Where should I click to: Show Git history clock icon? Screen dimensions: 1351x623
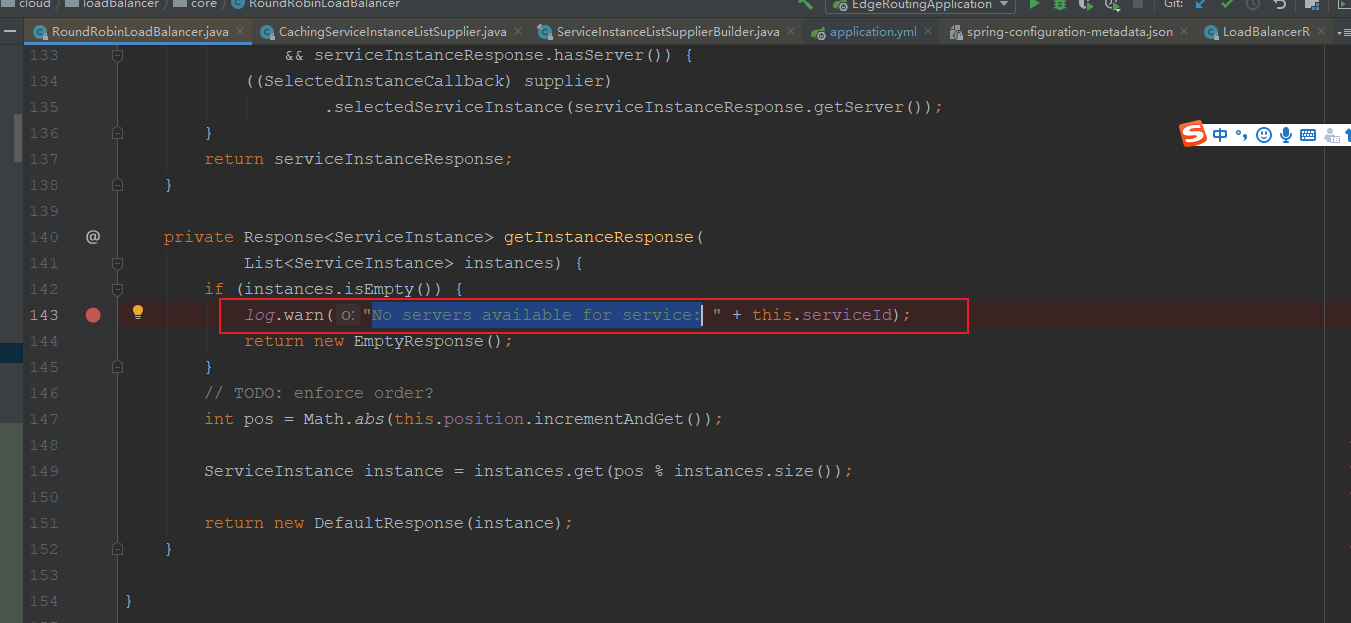point(1253,4)
